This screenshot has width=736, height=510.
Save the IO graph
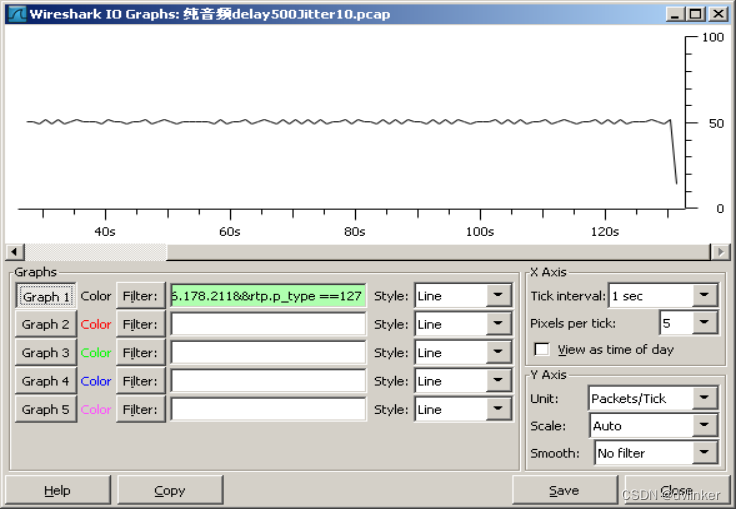coord(565,490)
